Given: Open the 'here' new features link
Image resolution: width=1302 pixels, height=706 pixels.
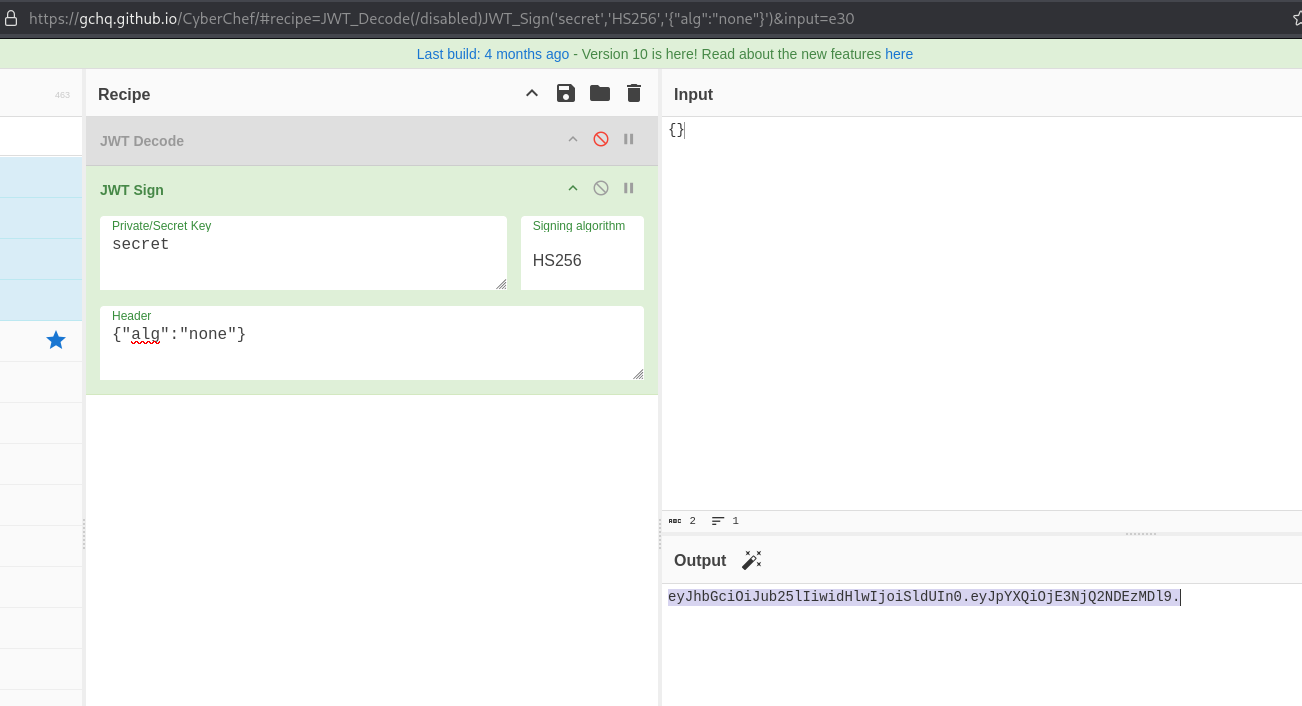Looking at the screenshot, I should click(x=898, y=54).
